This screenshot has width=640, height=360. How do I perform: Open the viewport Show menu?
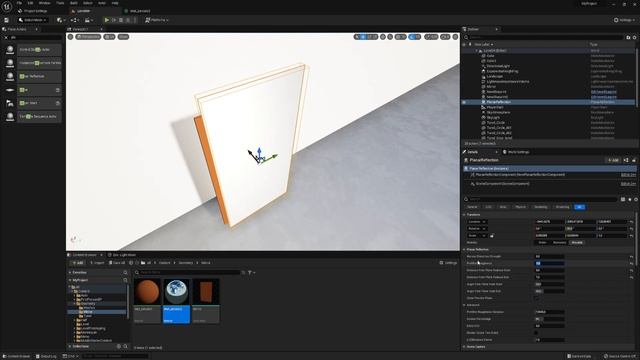123,37
